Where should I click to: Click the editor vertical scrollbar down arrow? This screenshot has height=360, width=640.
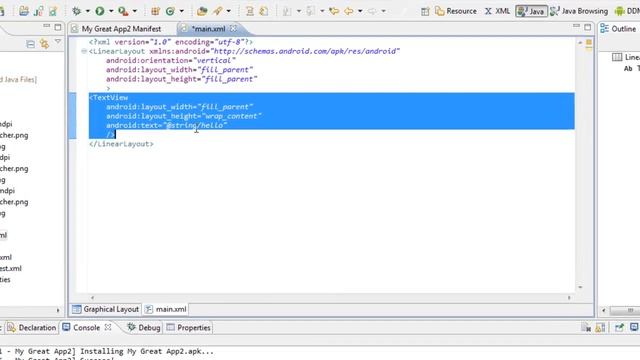point(580,287)
